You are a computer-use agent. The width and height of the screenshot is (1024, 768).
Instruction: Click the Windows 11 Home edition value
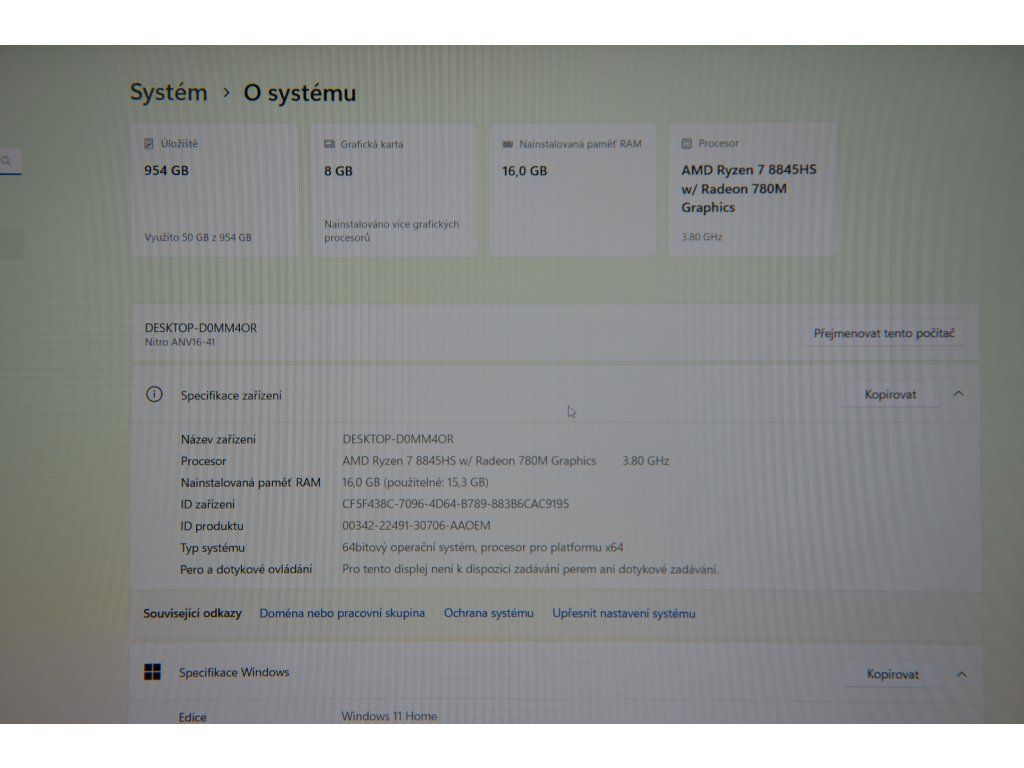tap(389, 716)
